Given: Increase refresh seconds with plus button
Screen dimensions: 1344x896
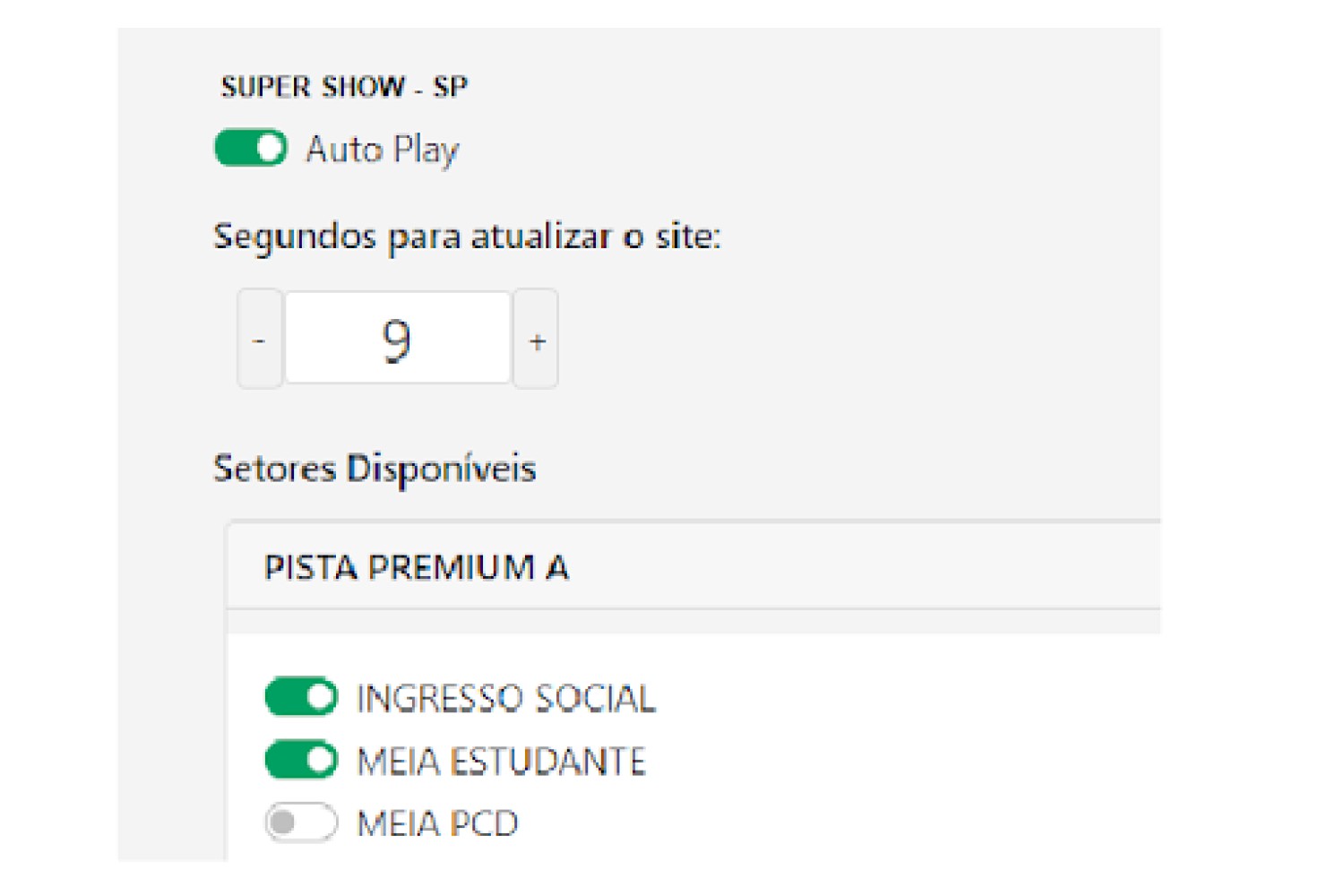Looking at the screenshot, I should [x=536, y=339].
